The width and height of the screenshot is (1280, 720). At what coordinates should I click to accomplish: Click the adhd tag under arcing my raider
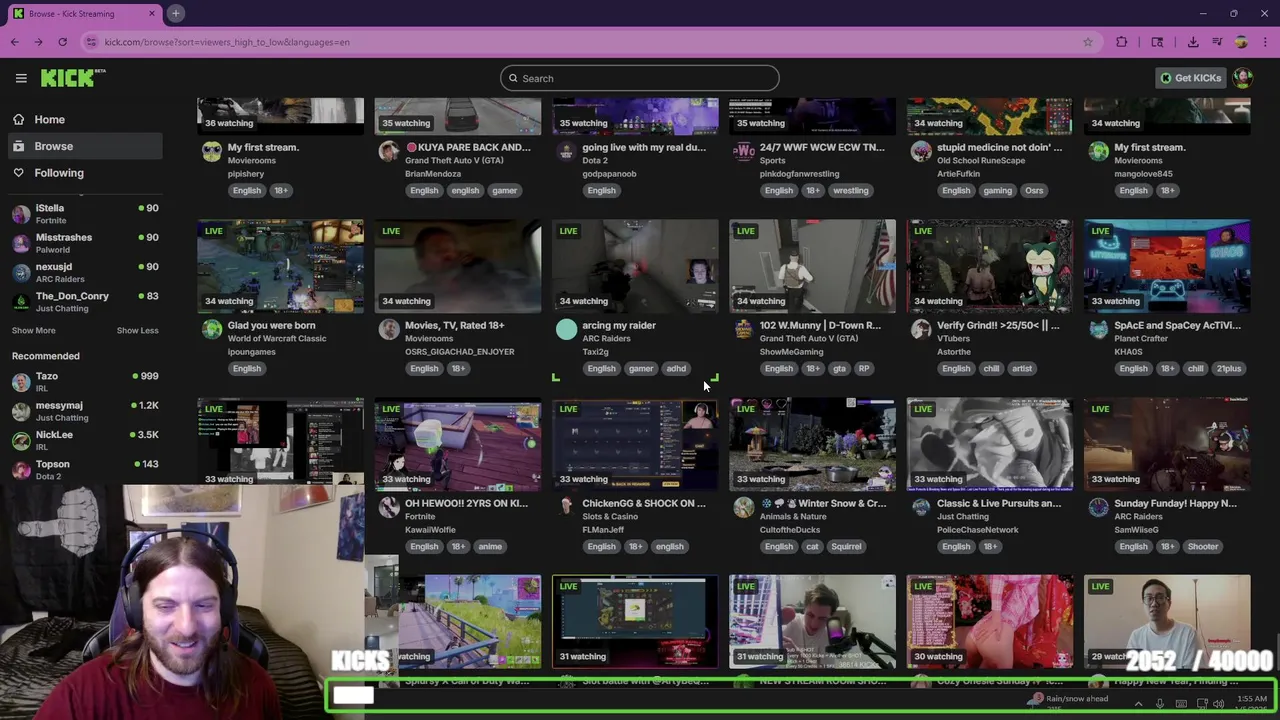point(676,368)
